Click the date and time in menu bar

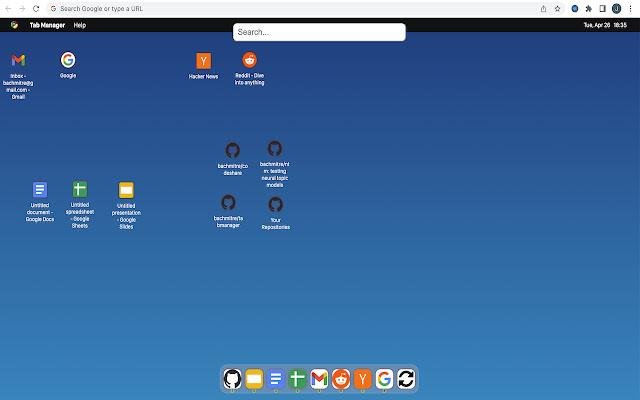coord(605,25)
